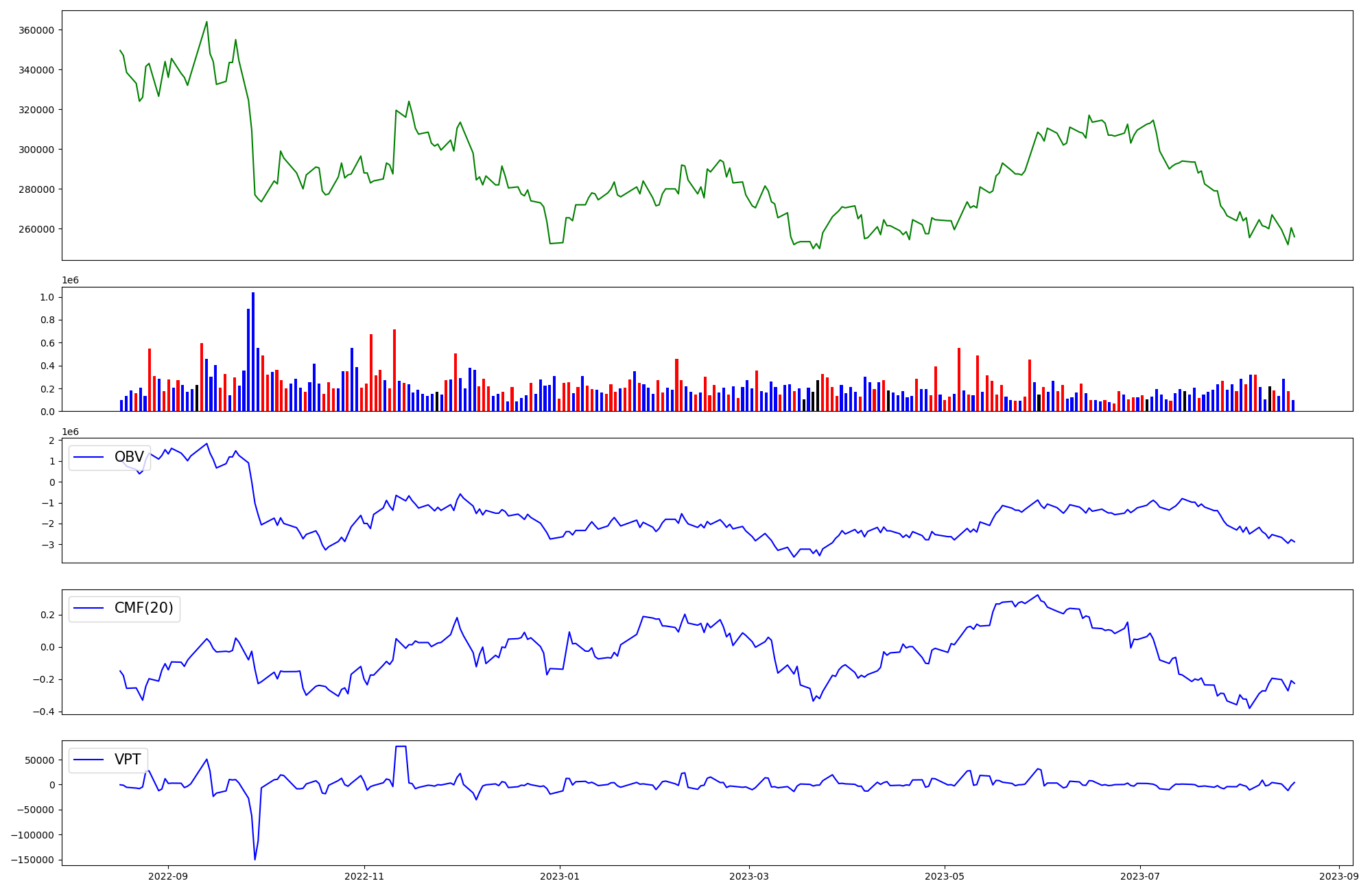Click the OBV legend label
The image size is (1372, 892).
129,457
